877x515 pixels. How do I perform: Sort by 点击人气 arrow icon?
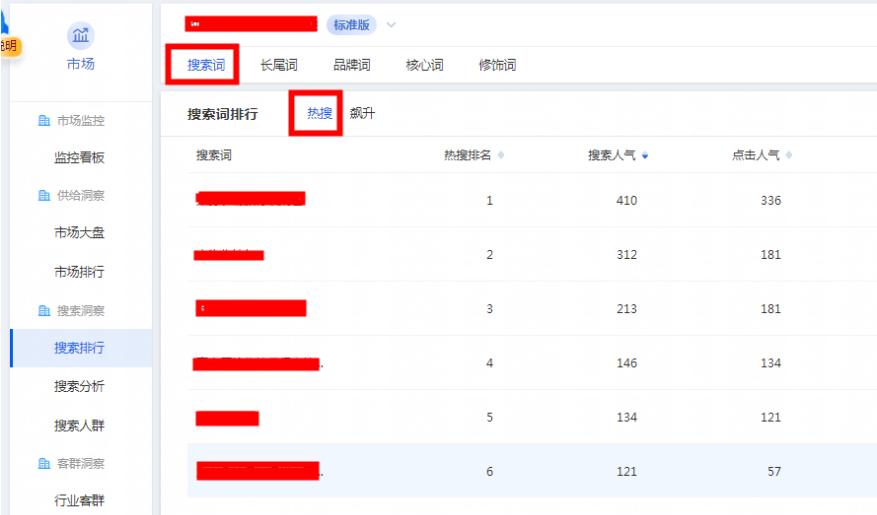tap(789, 155)
